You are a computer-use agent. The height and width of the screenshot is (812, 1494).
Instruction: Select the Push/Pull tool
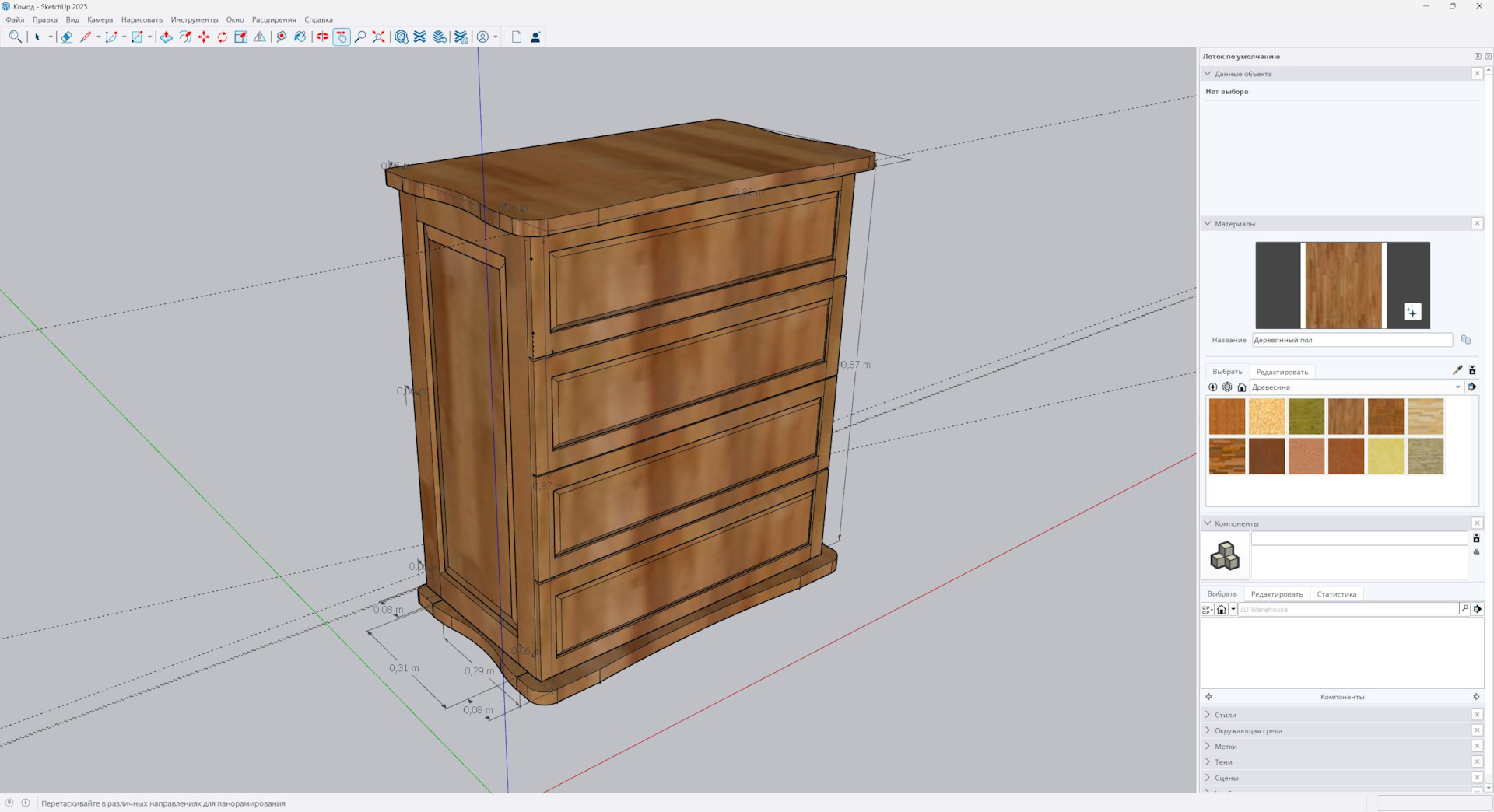pos(166,37)
